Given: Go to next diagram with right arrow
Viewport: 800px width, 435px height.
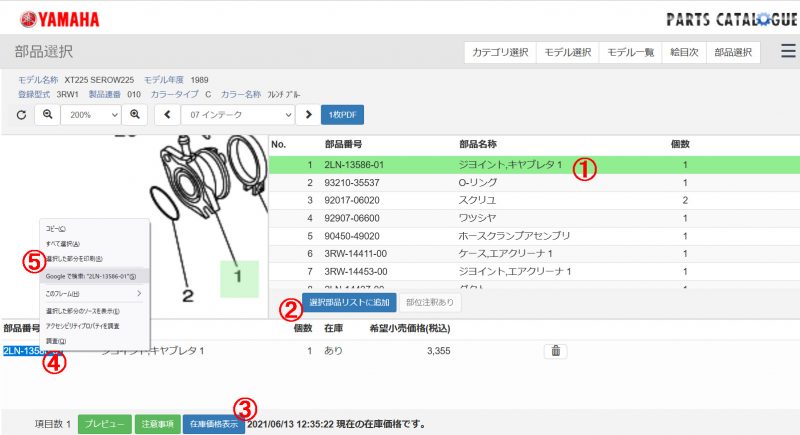Looking at the screenshot, I should coord(308,115).
